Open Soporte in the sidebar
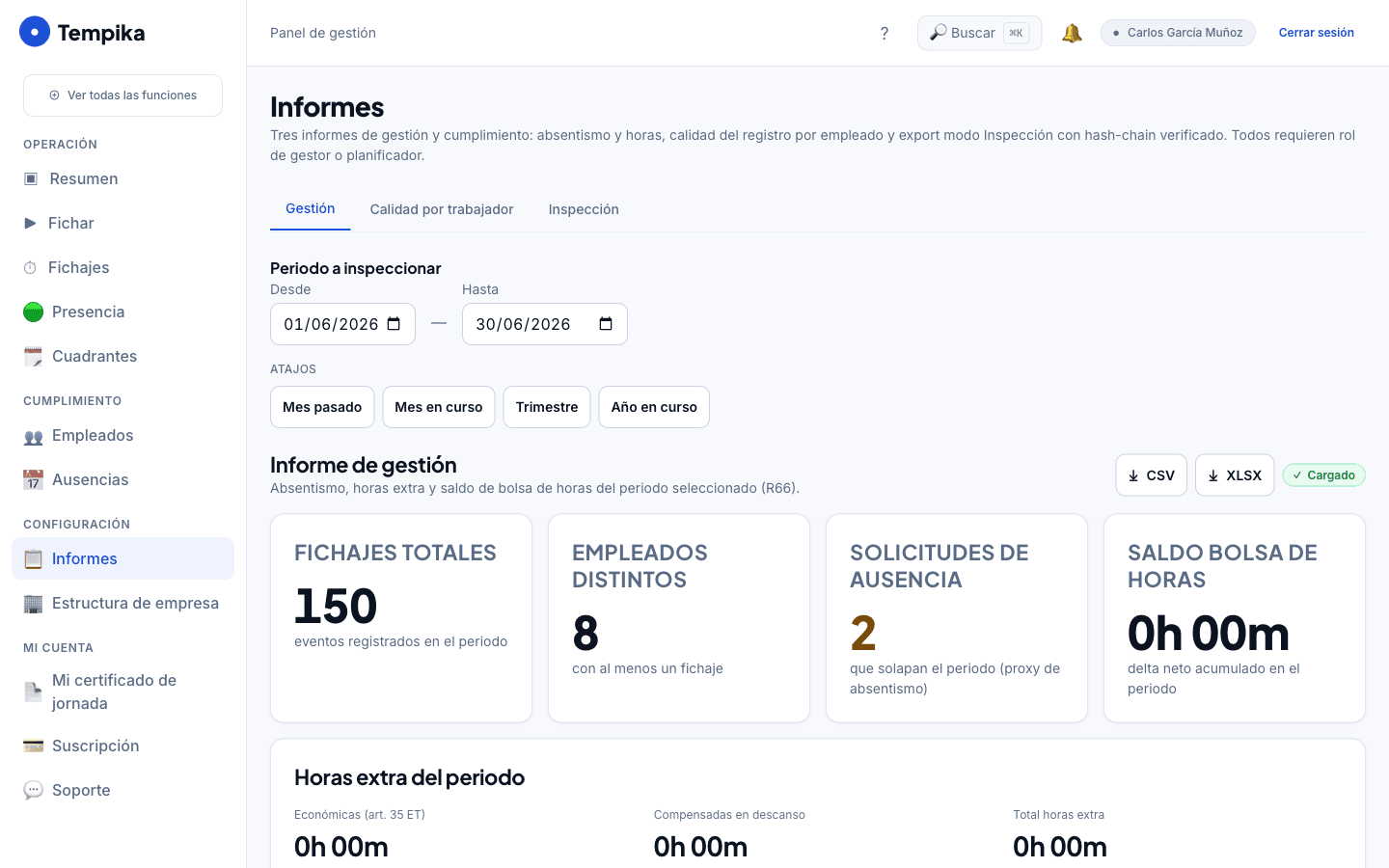Image resolution: width=1389 pixels, height=868 pixels. tap(123, 790)
